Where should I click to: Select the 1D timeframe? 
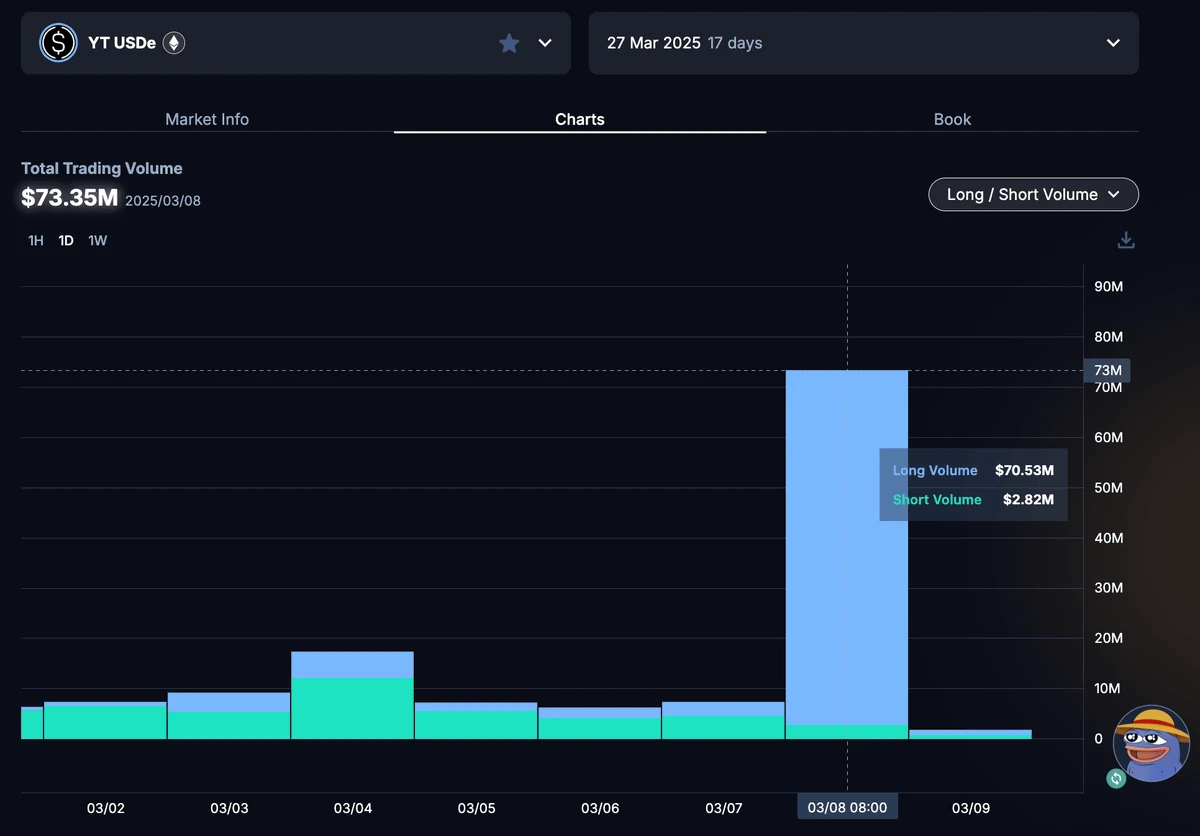pyautogui.click(x=66, y=241)
